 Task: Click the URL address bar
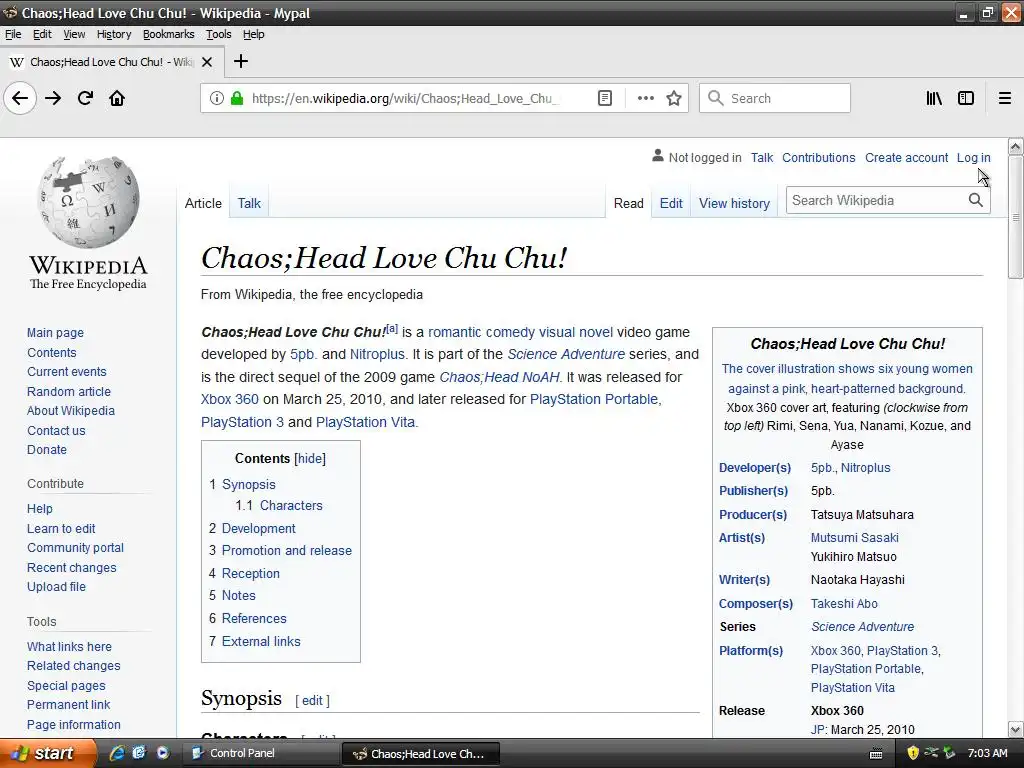tap(405, 99)
